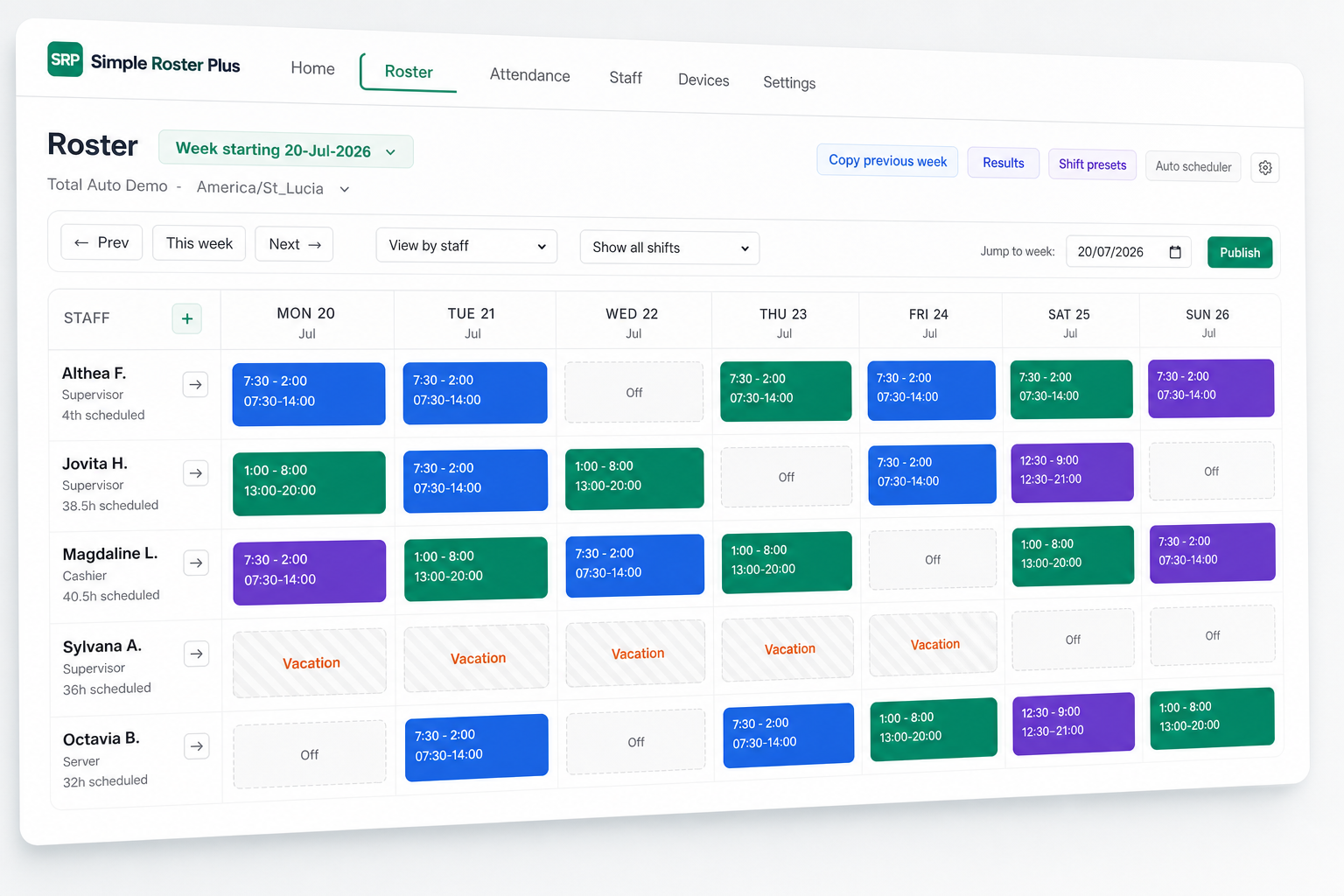Screen dimensions: 1344x896
Task: Open roster settings gear icon
Action: click(x=1265, y=168)
